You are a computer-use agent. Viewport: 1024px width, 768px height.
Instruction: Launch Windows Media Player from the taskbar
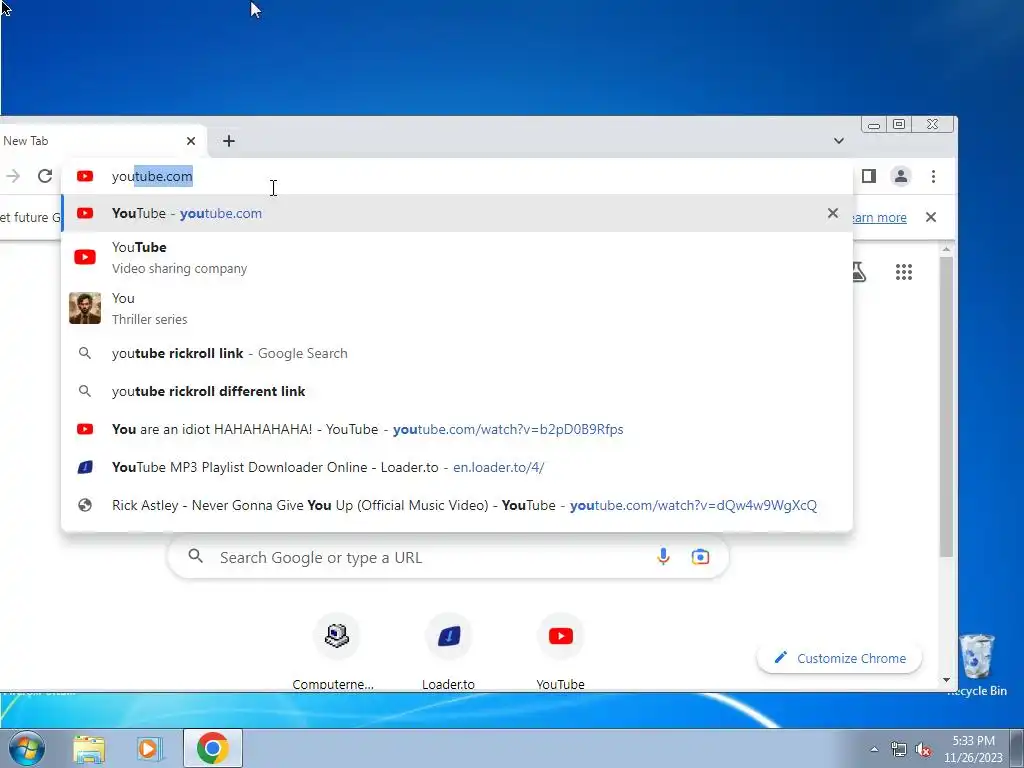[148, 749]
